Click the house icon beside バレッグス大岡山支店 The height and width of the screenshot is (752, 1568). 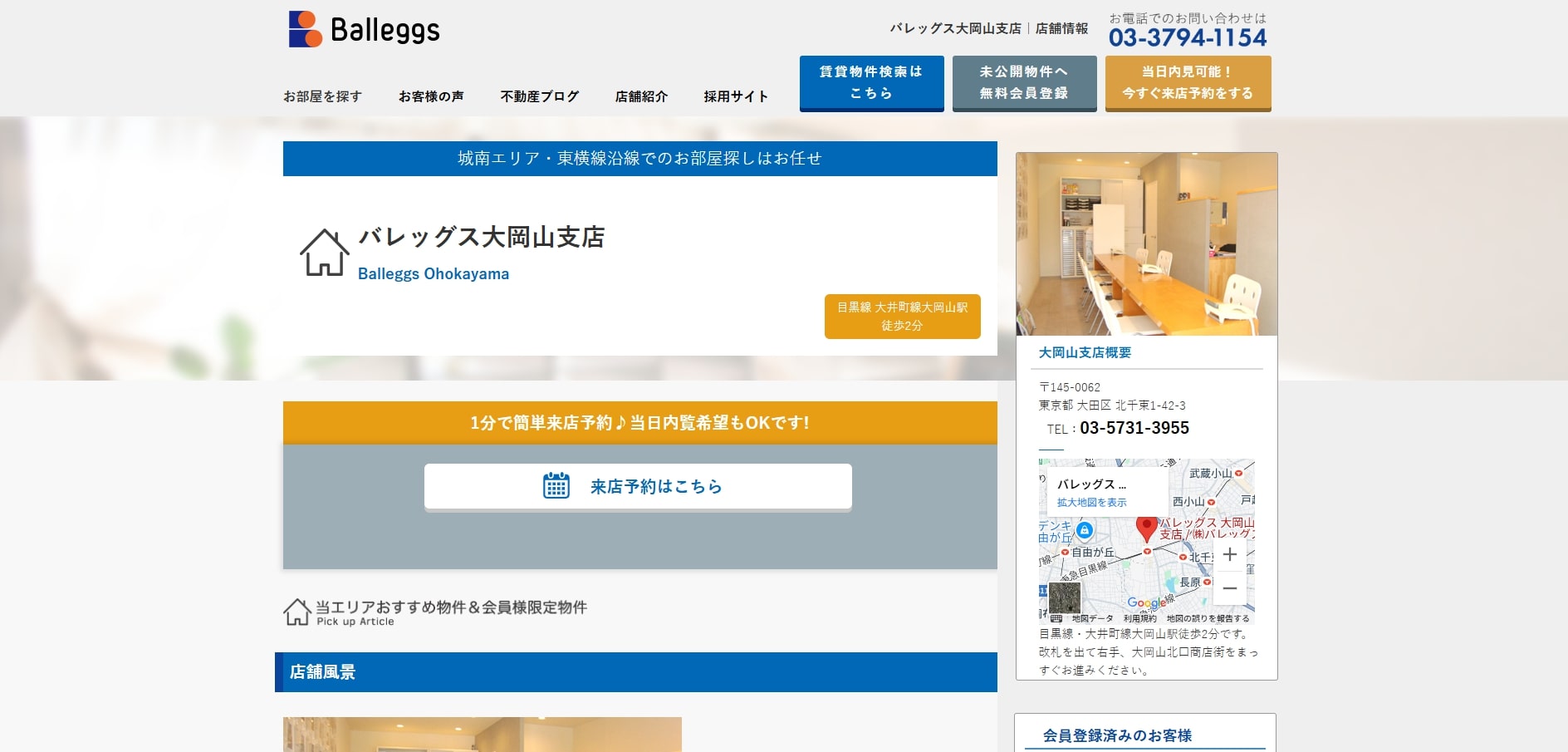point(323,251)
